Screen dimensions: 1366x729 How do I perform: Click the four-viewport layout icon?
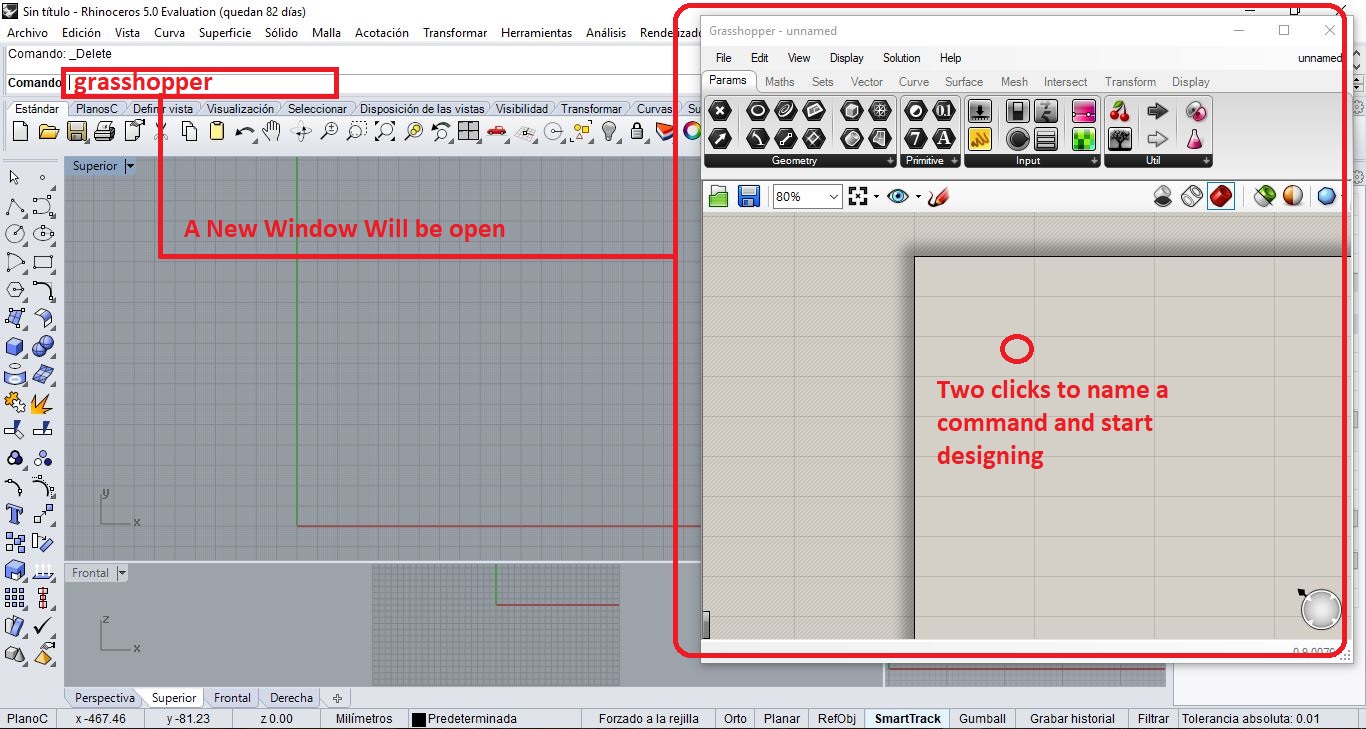468,131
